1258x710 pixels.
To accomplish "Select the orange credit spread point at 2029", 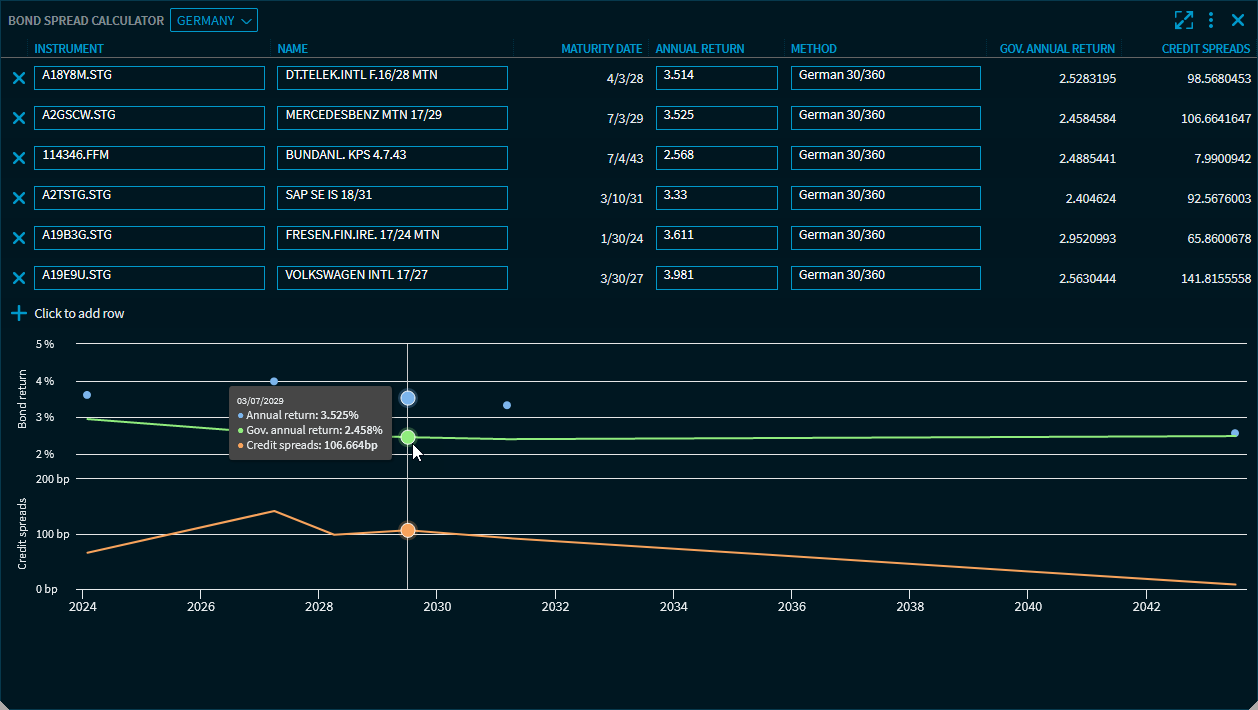I will click(x=408, y=530).
